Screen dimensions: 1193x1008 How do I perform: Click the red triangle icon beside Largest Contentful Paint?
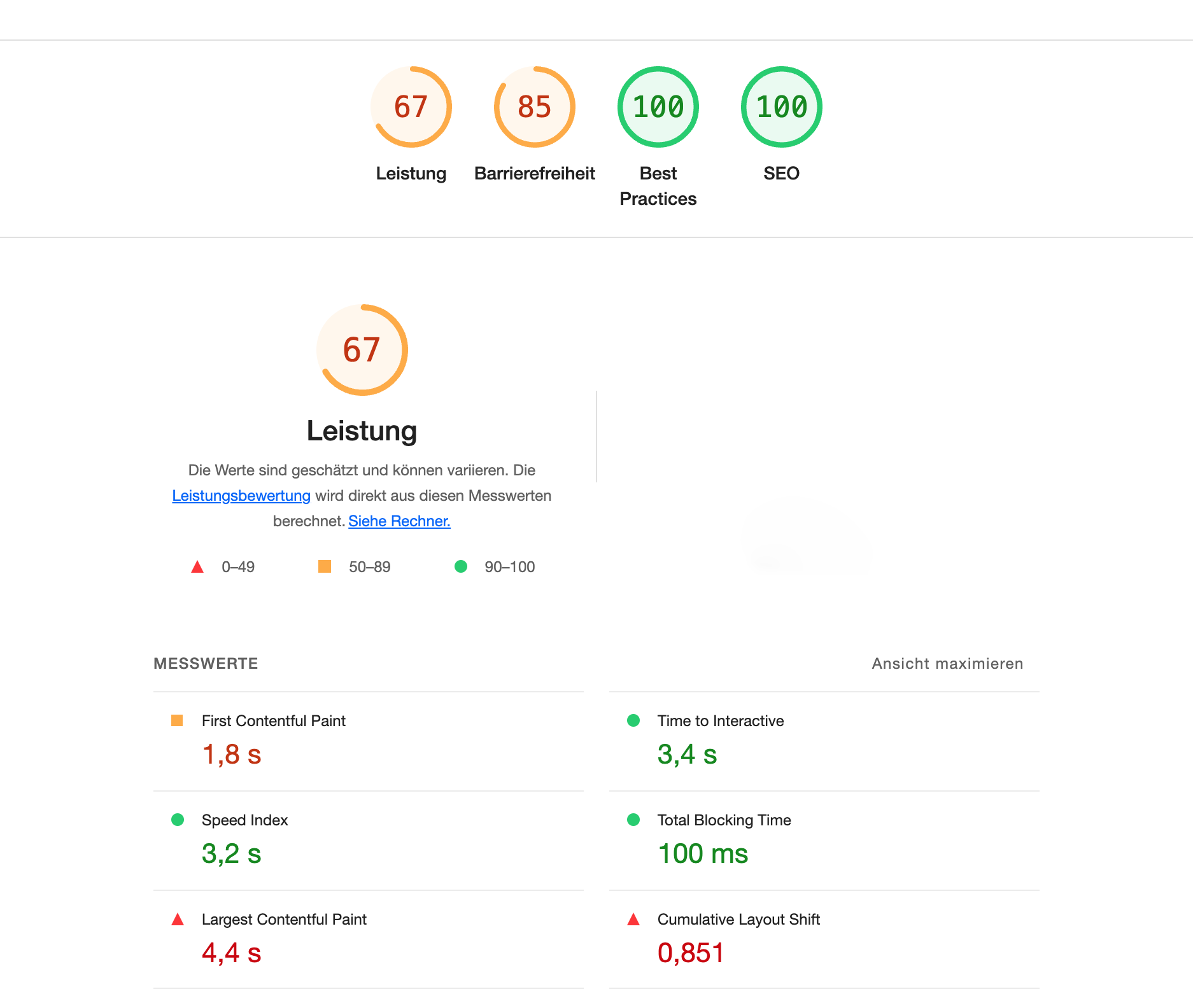click(178, 920)
